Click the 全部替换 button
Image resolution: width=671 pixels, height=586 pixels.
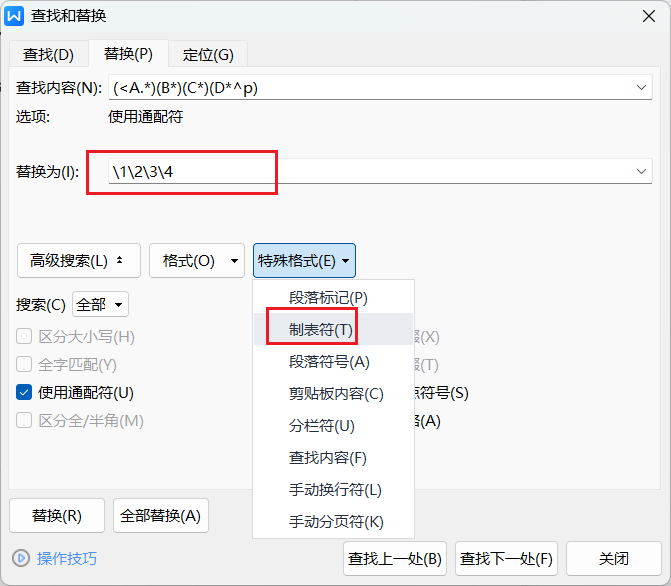click(x=161, y=516)
